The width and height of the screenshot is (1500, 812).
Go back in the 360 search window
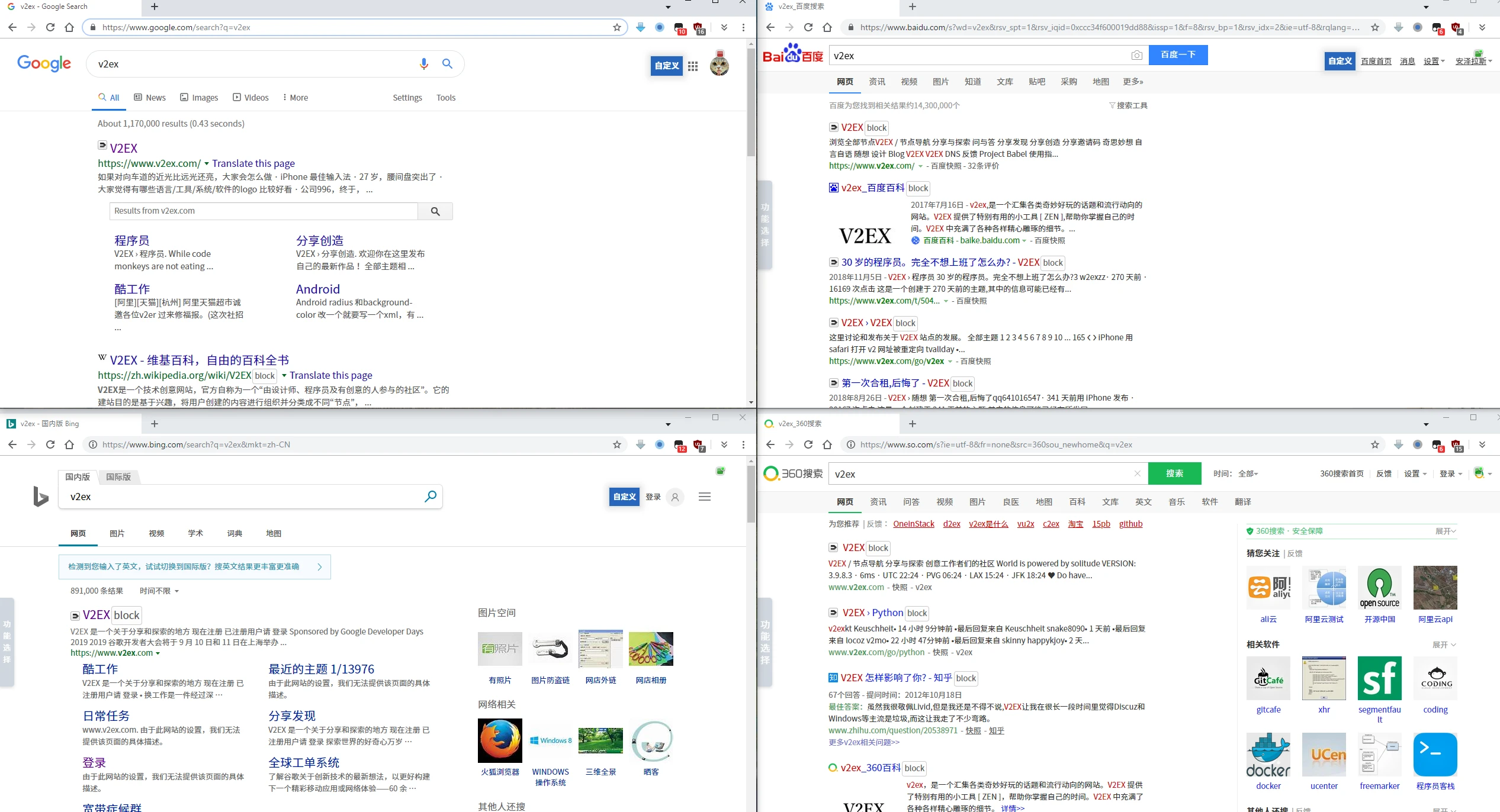click(770, 444)
